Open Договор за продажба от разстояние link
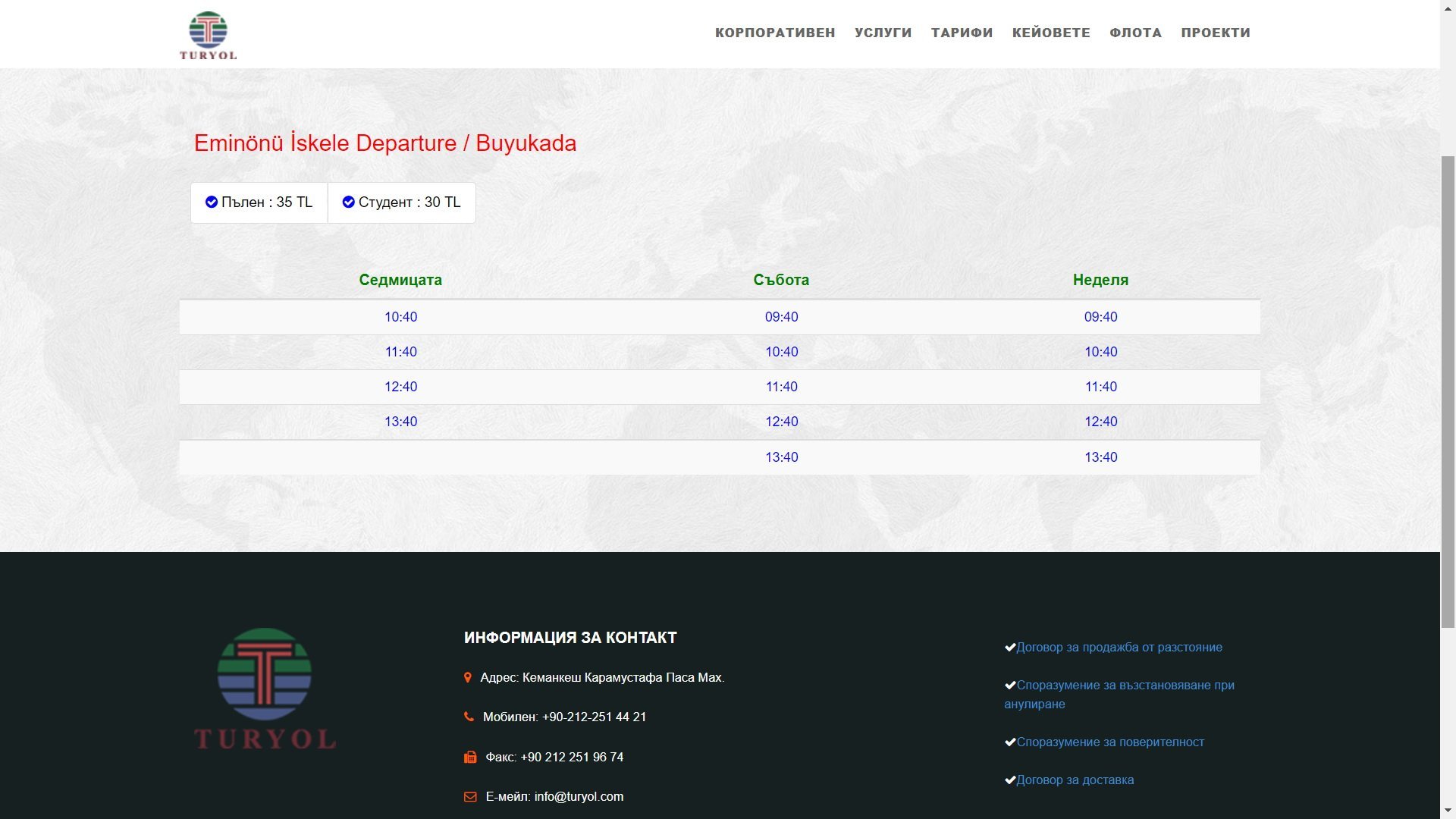The image size is (1456, 819). click(1119, 647)
